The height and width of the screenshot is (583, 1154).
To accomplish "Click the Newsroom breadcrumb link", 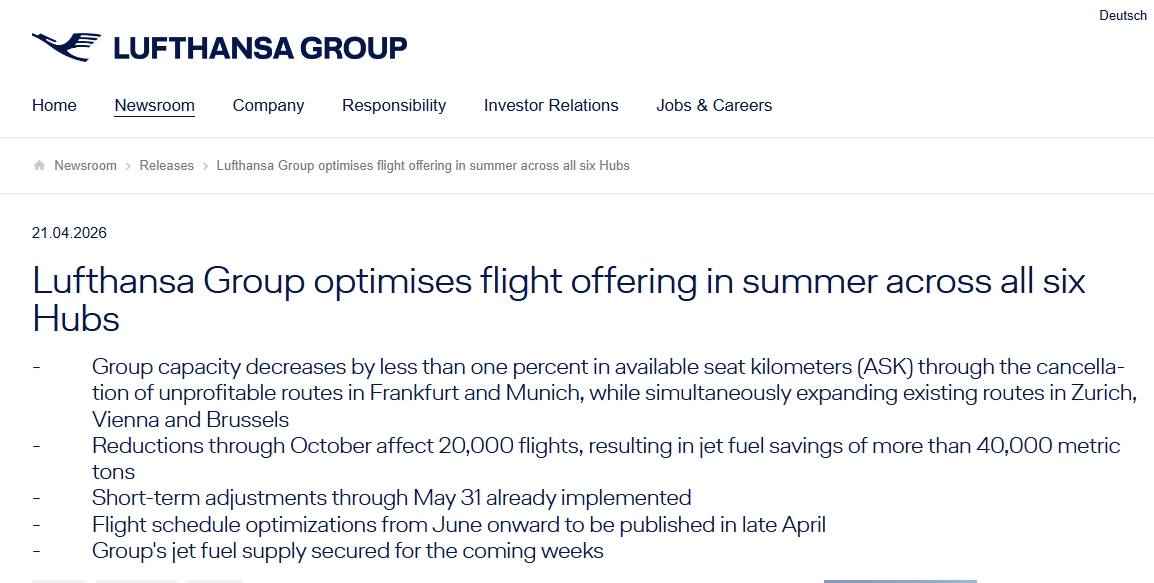I will [85, 166].
